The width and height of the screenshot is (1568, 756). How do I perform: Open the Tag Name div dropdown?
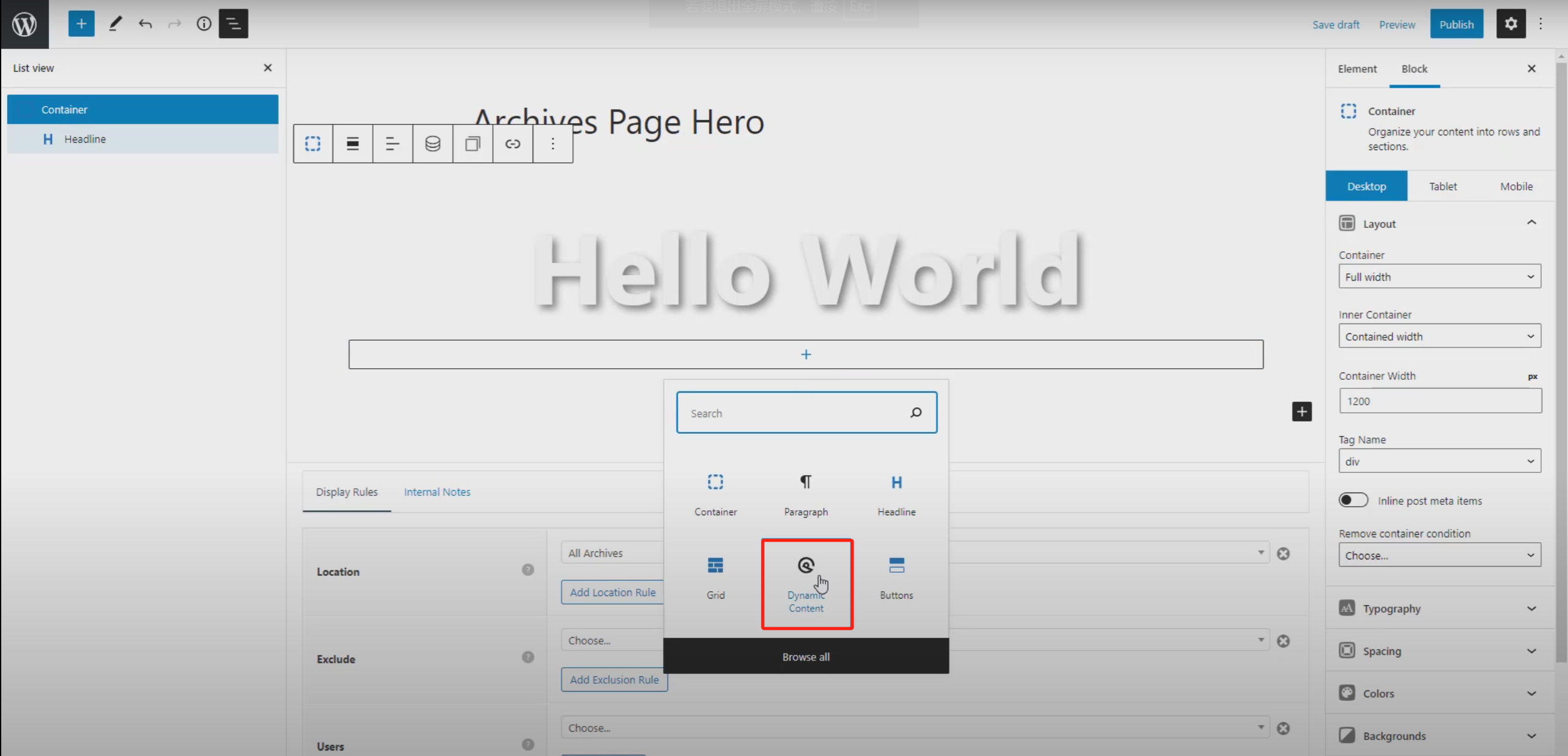pyautogui.click(x=1439, y=461)
